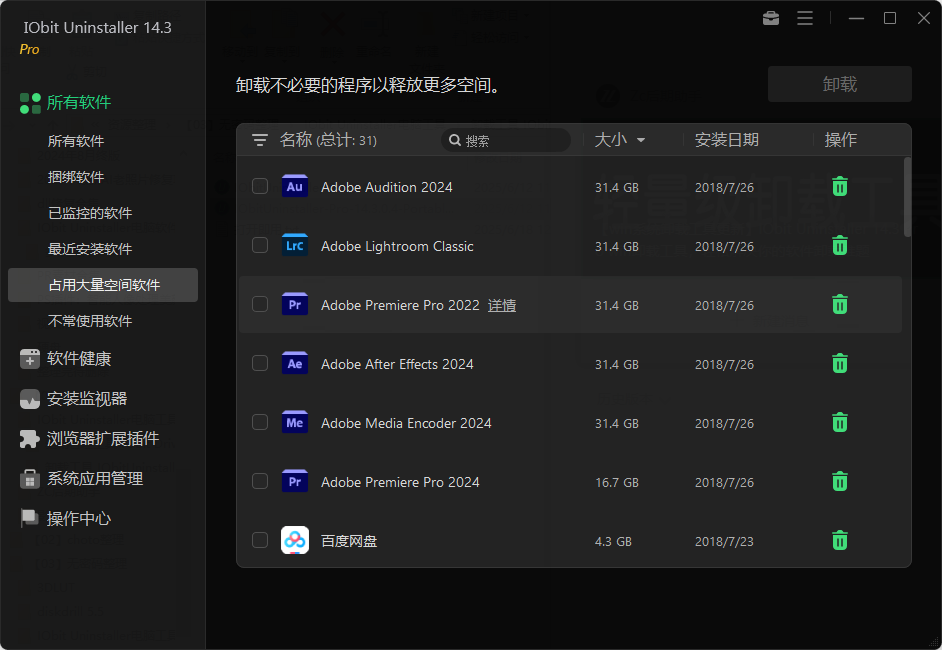This screenshot has width=942, height=650.
Task: Click the Lightroom Classic Lrc app icon
Action: click(x=294, y=245)
